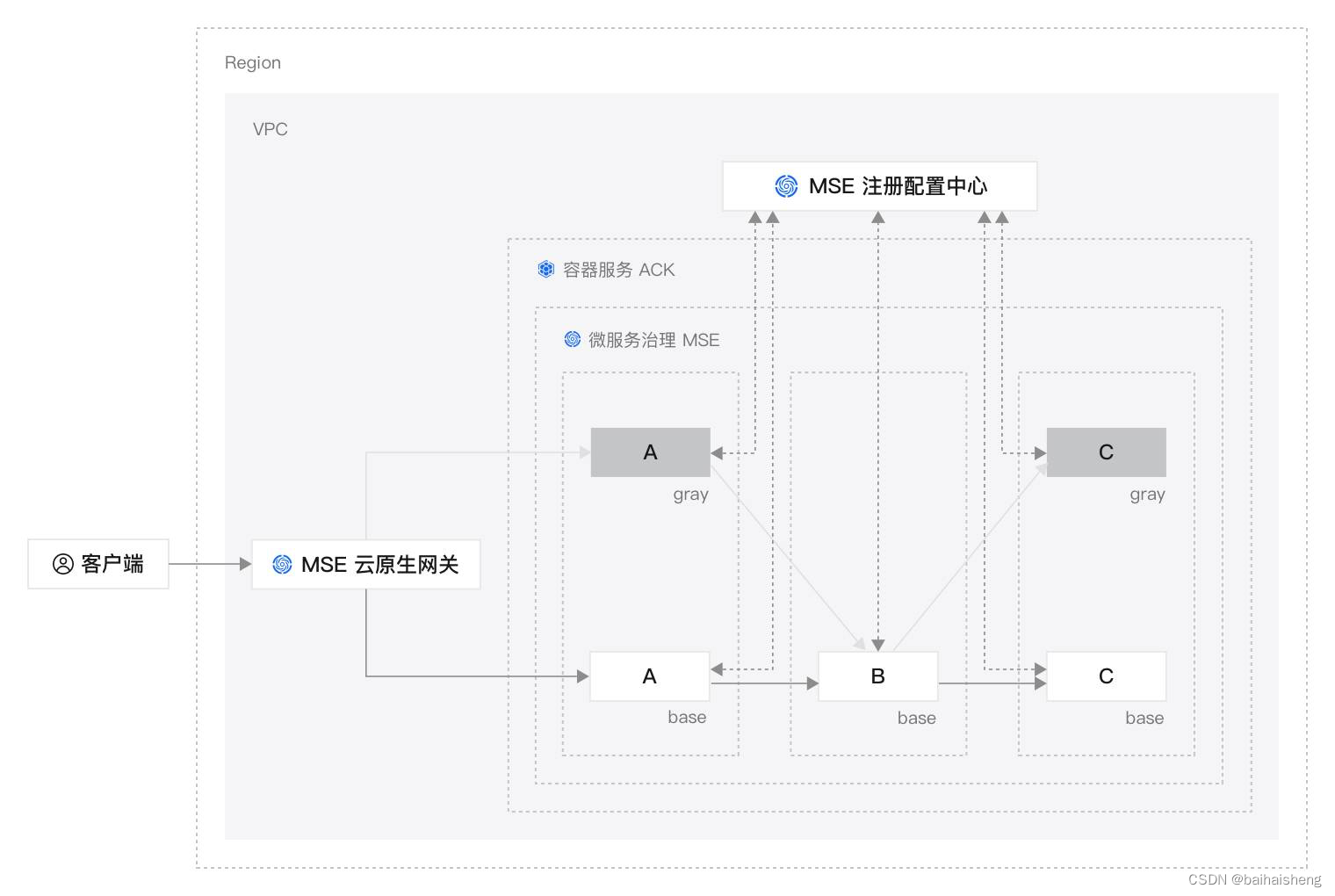Click the MSE cloud-native gateway icon
1335x896 pixels.
[x=282, y=564]
